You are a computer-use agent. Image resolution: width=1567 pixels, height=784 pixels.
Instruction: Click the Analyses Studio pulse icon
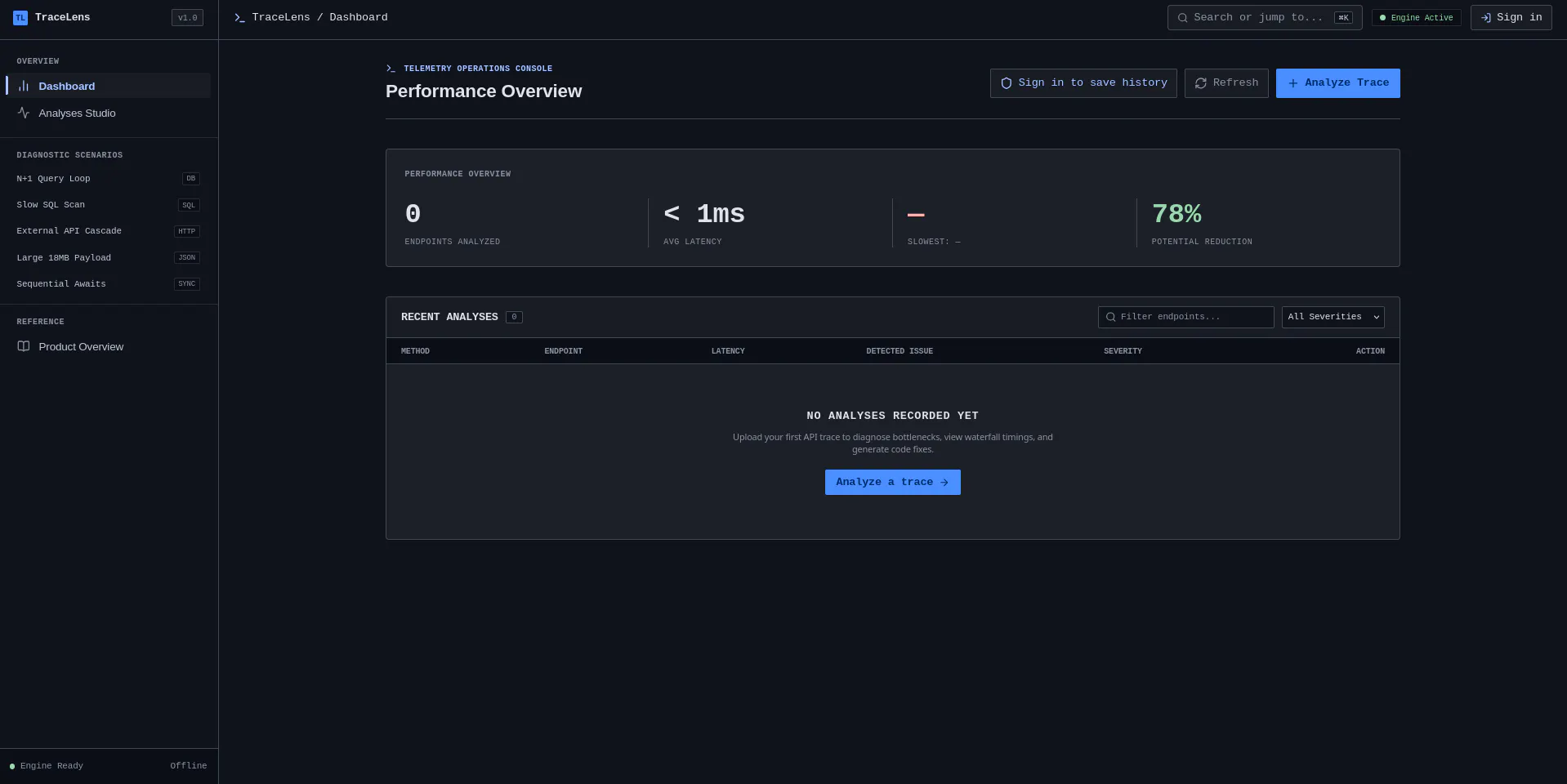[x=24, y=113]
